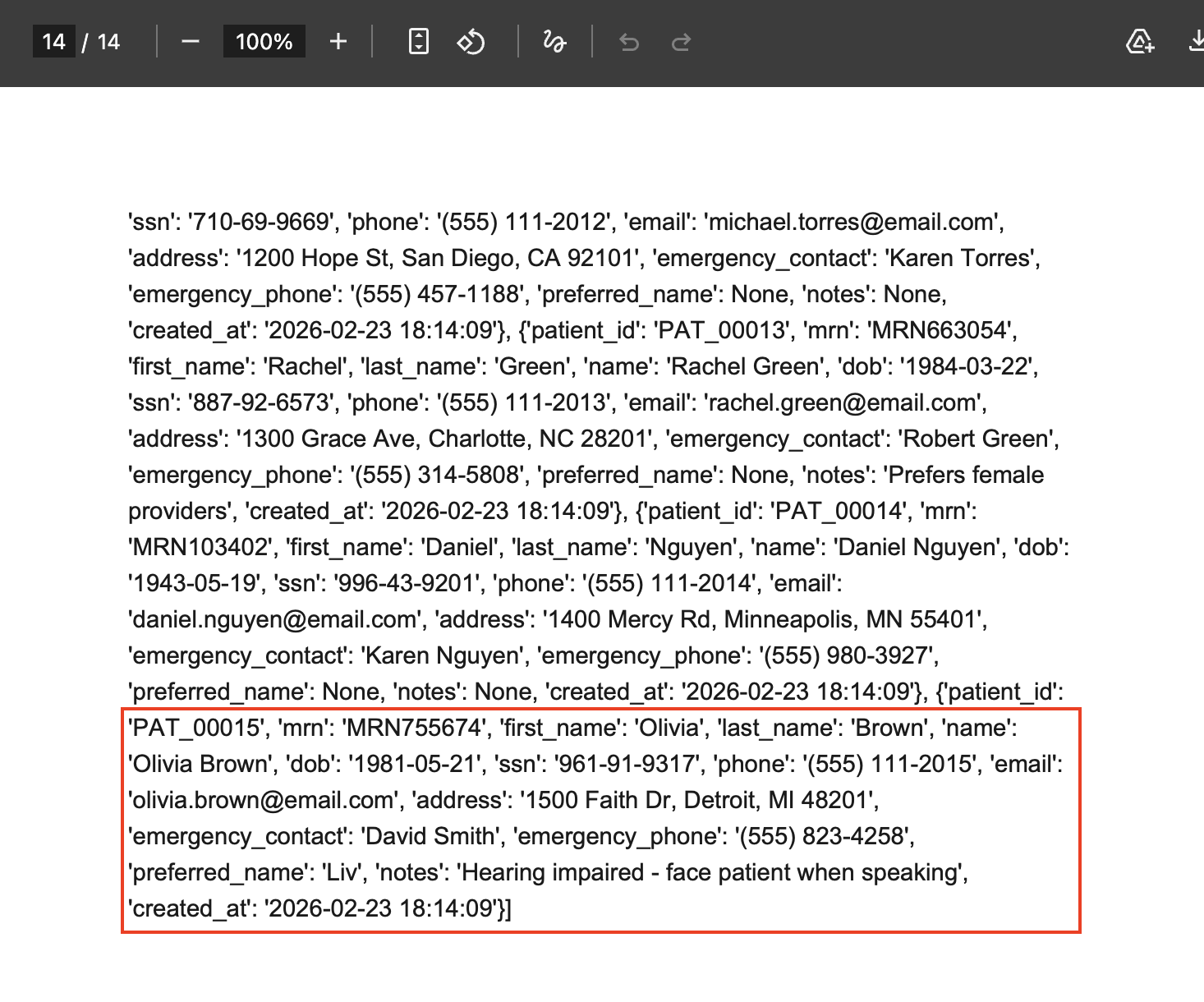Zoom out using the minus icon
The height and width of the screenshot is (1002, 1204).
(191, 42)
